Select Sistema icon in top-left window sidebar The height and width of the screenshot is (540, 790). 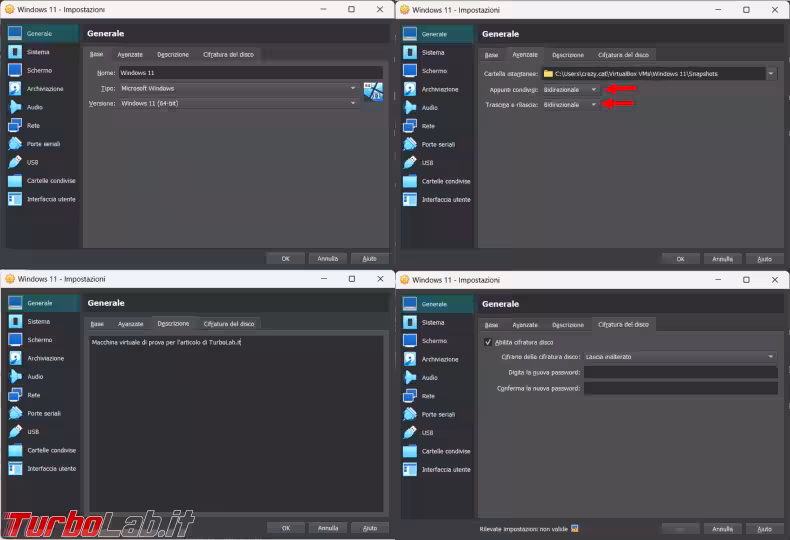[x=15, y=52]
